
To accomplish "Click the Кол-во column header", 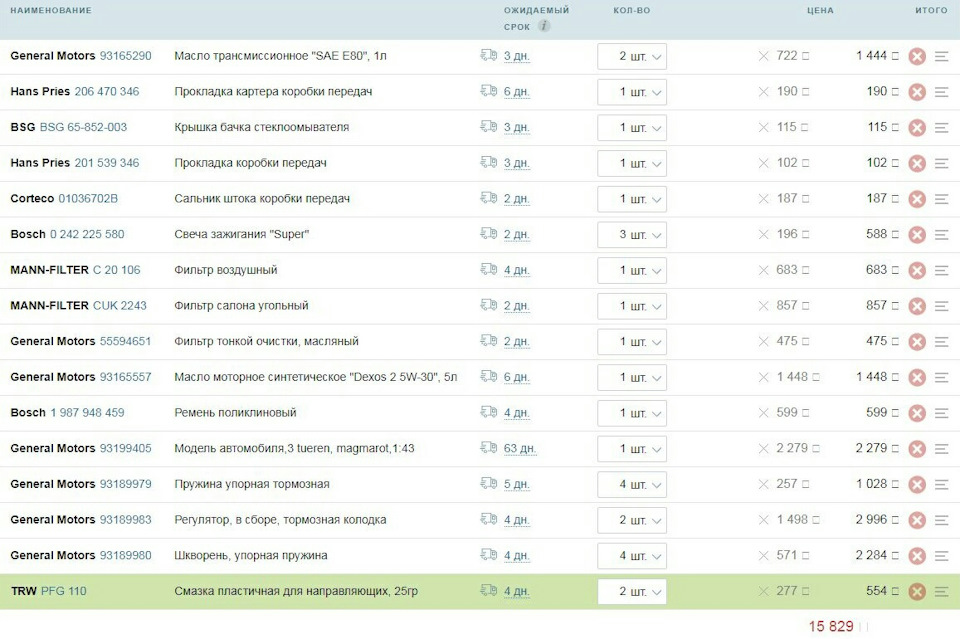I will (x=632, y=10).
